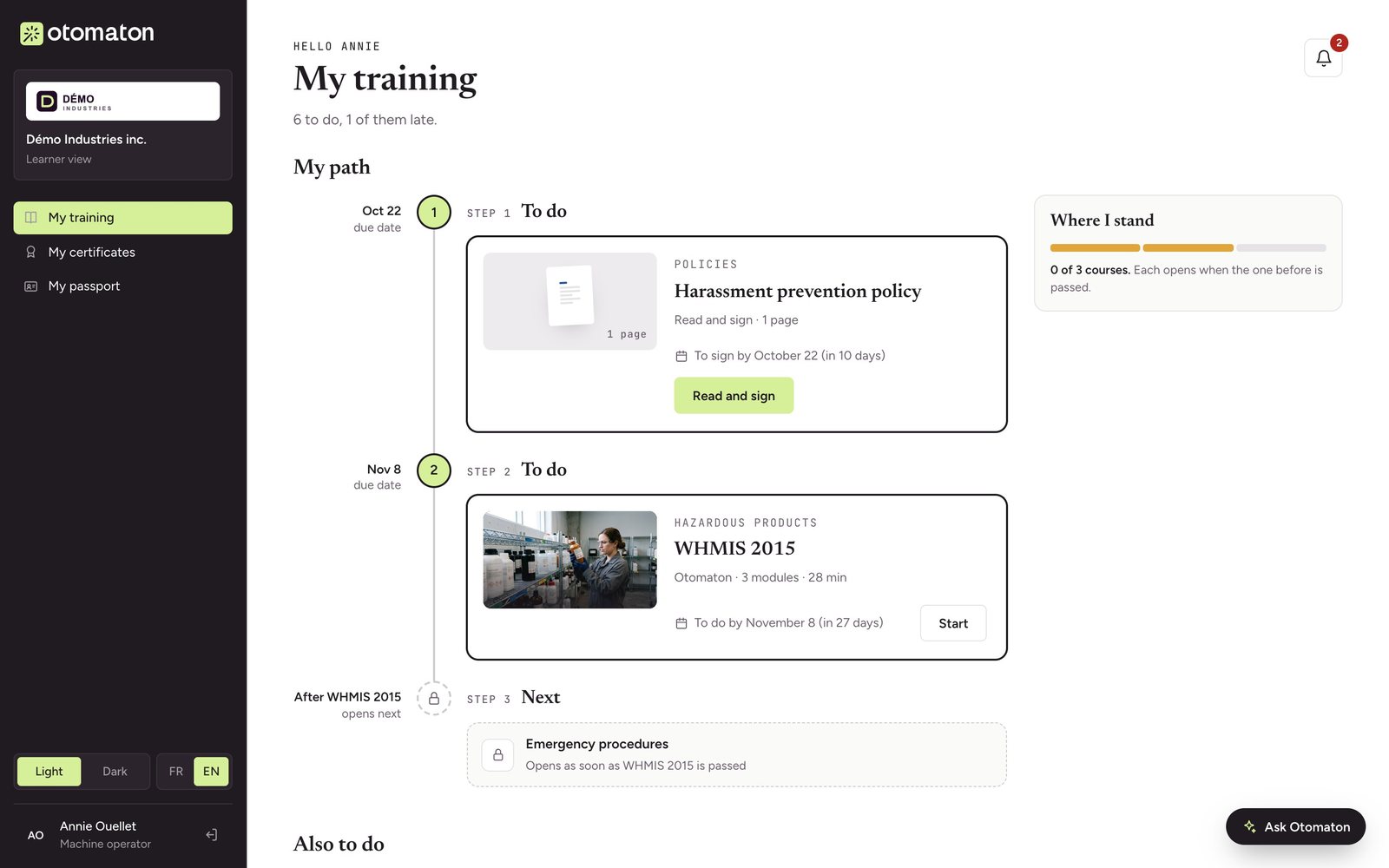The width and height of the screenshot is (1389, 868).
Task: Open the WHMIS 2015 course photo
Action: click(569, 560)
